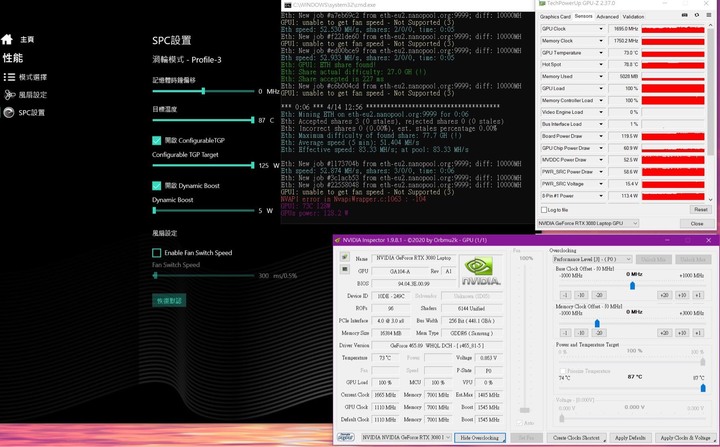The width and height of the screenshot is (720, 447).
Task: Open 風扇設定 fan icon in sidebar
Action: 9,95
